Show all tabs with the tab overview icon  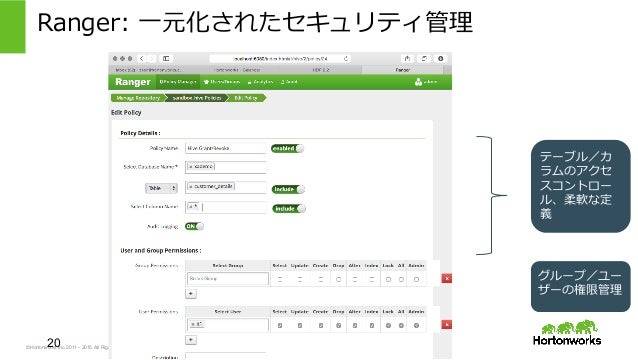[424, 59]
